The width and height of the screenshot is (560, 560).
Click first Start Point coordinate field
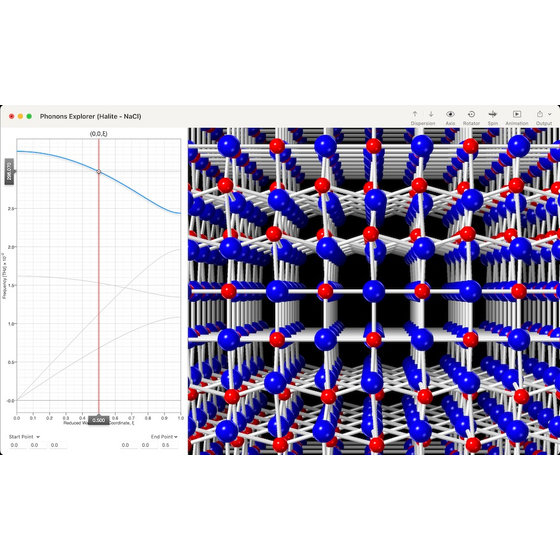click(18, 445)
